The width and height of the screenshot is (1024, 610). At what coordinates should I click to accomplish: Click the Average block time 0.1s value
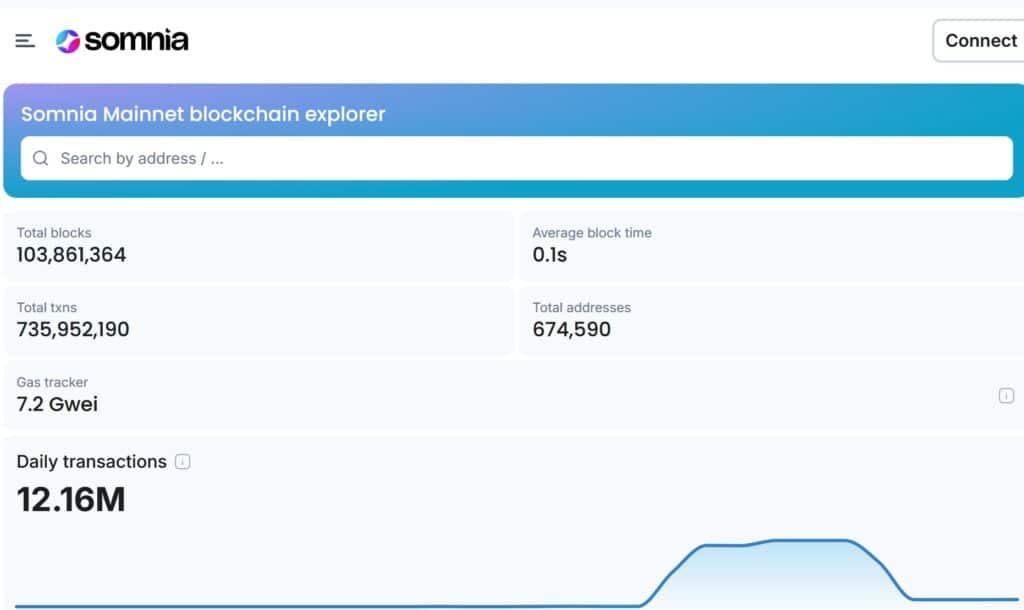point(550,254)
